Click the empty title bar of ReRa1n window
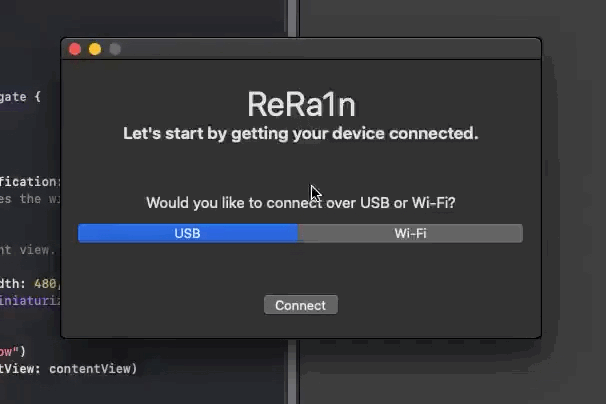This screenshot has height=404, width=606. (x=329, y=49)
